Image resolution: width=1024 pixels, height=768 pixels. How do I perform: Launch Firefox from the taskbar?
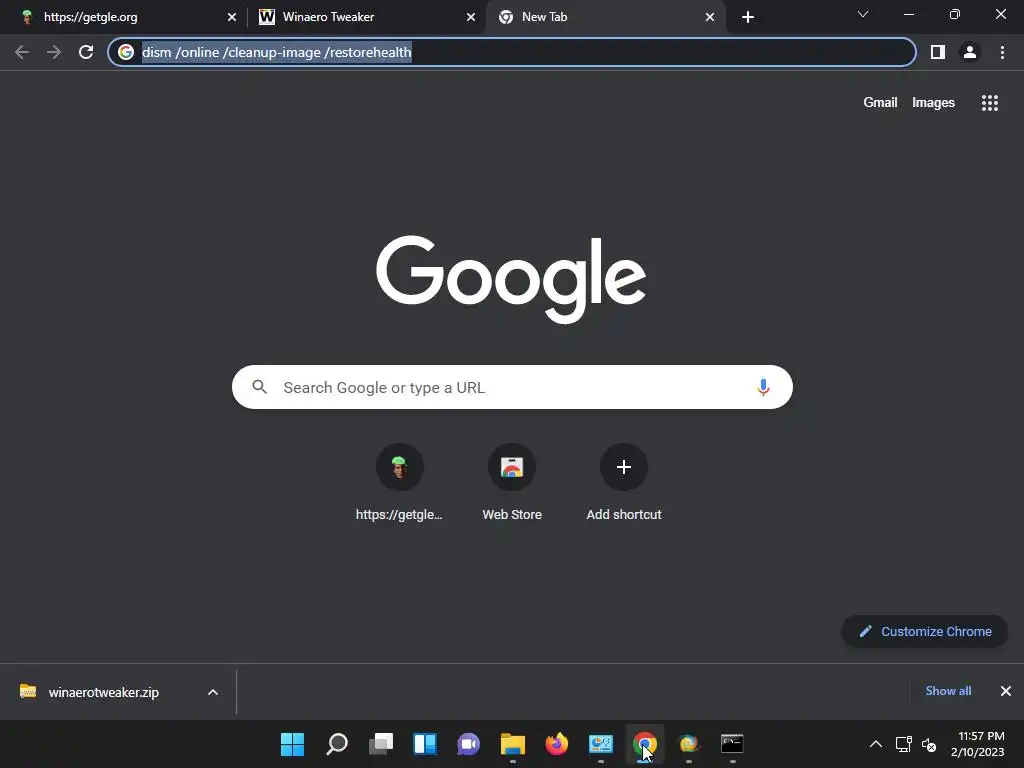(x=556, y=744)
